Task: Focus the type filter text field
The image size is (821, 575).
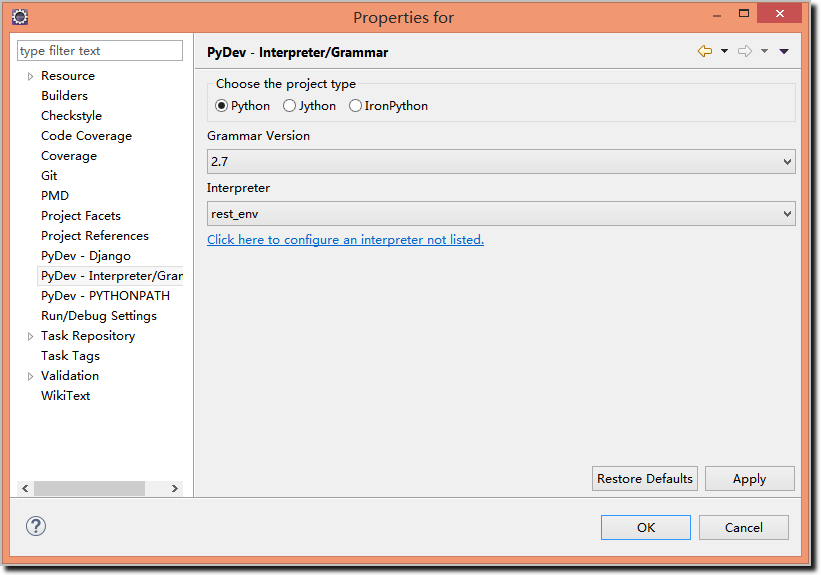Action: tap(100, 51)
